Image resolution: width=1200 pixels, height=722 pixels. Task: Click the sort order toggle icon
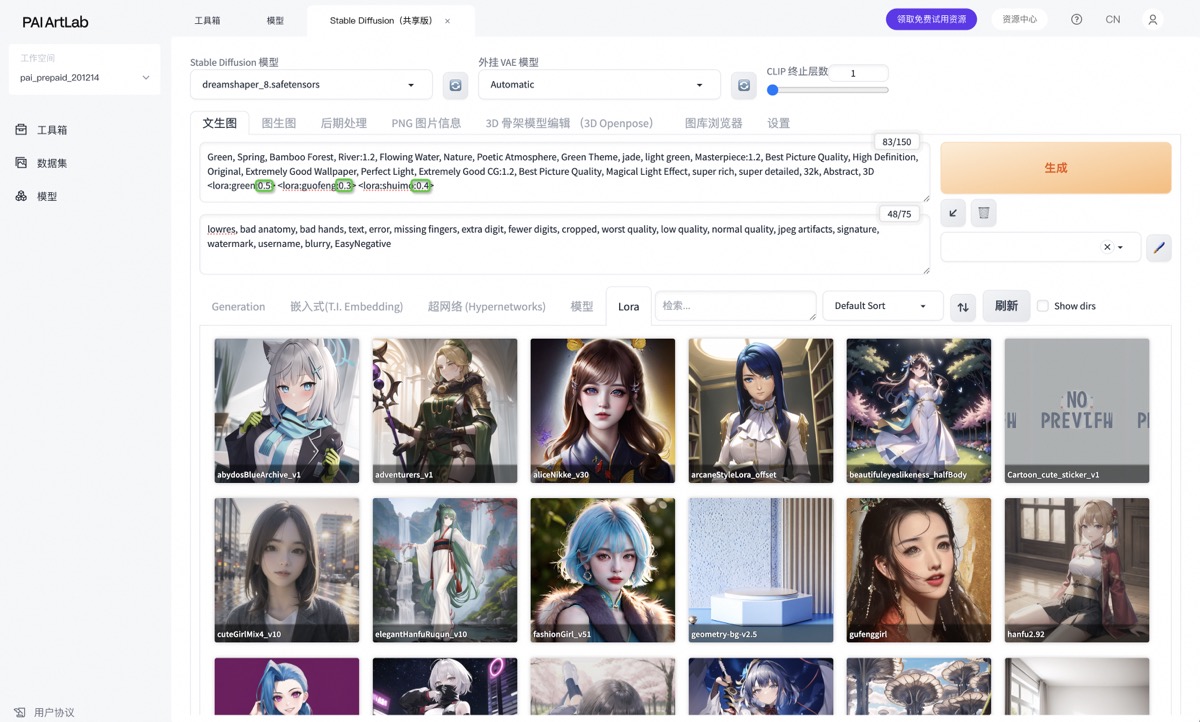point(963,306)
